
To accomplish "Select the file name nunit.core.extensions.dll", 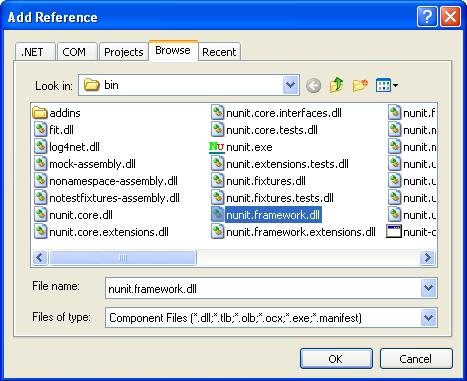I will click(x=109, y=232).
